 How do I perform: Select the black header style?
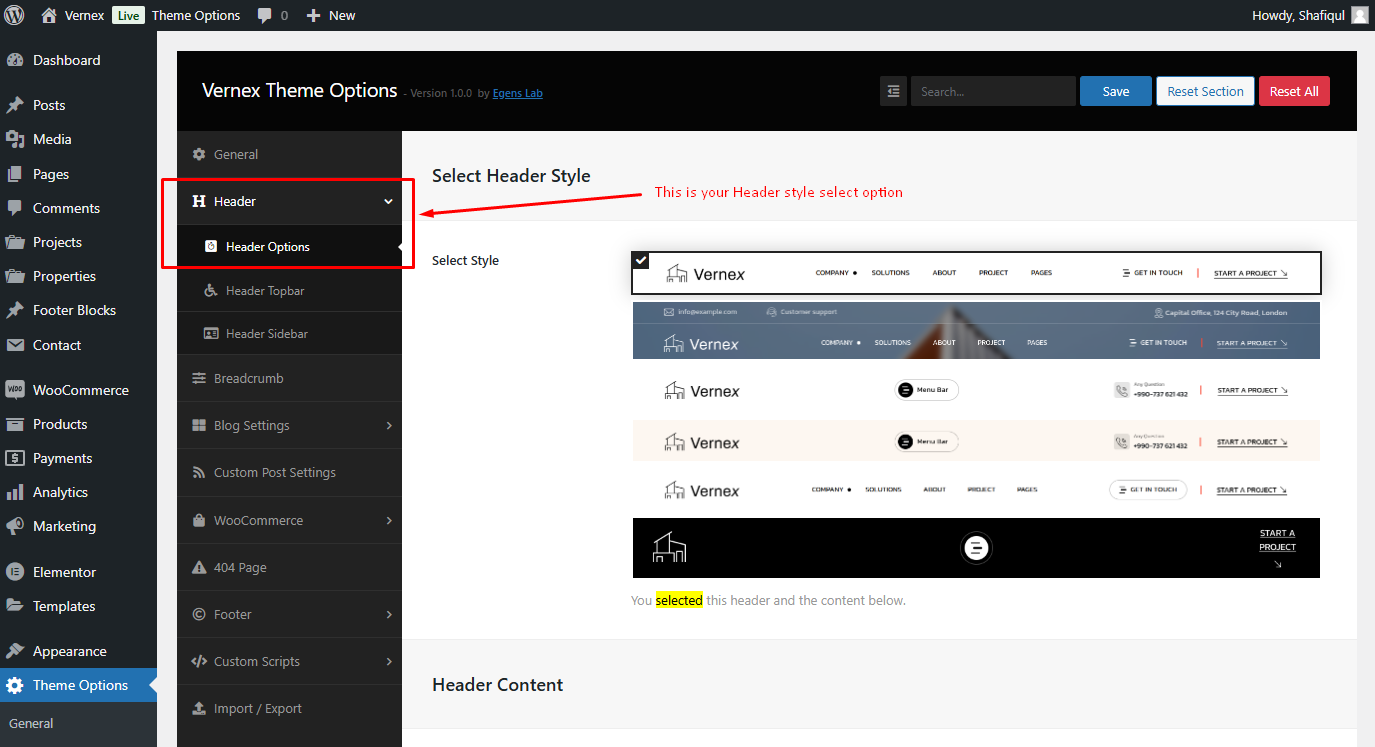[976, 548]
